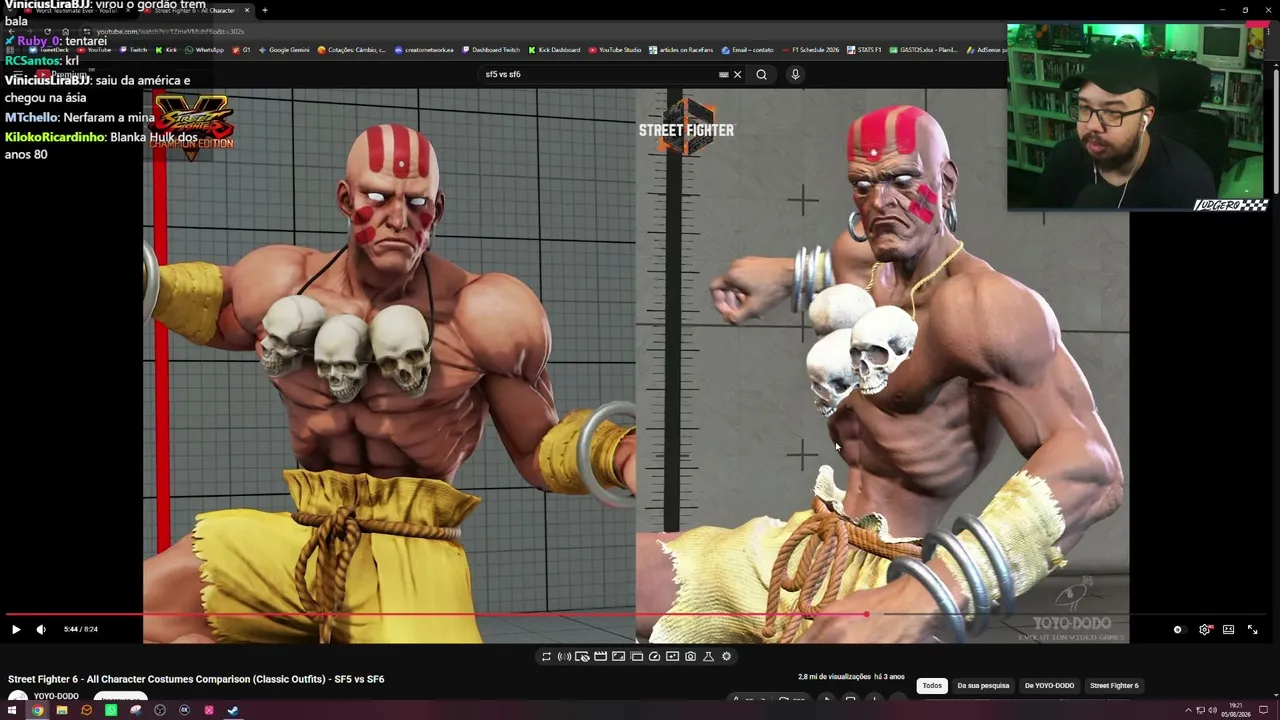Take a screenshot with the camera icon

click(x=690, y=657)
